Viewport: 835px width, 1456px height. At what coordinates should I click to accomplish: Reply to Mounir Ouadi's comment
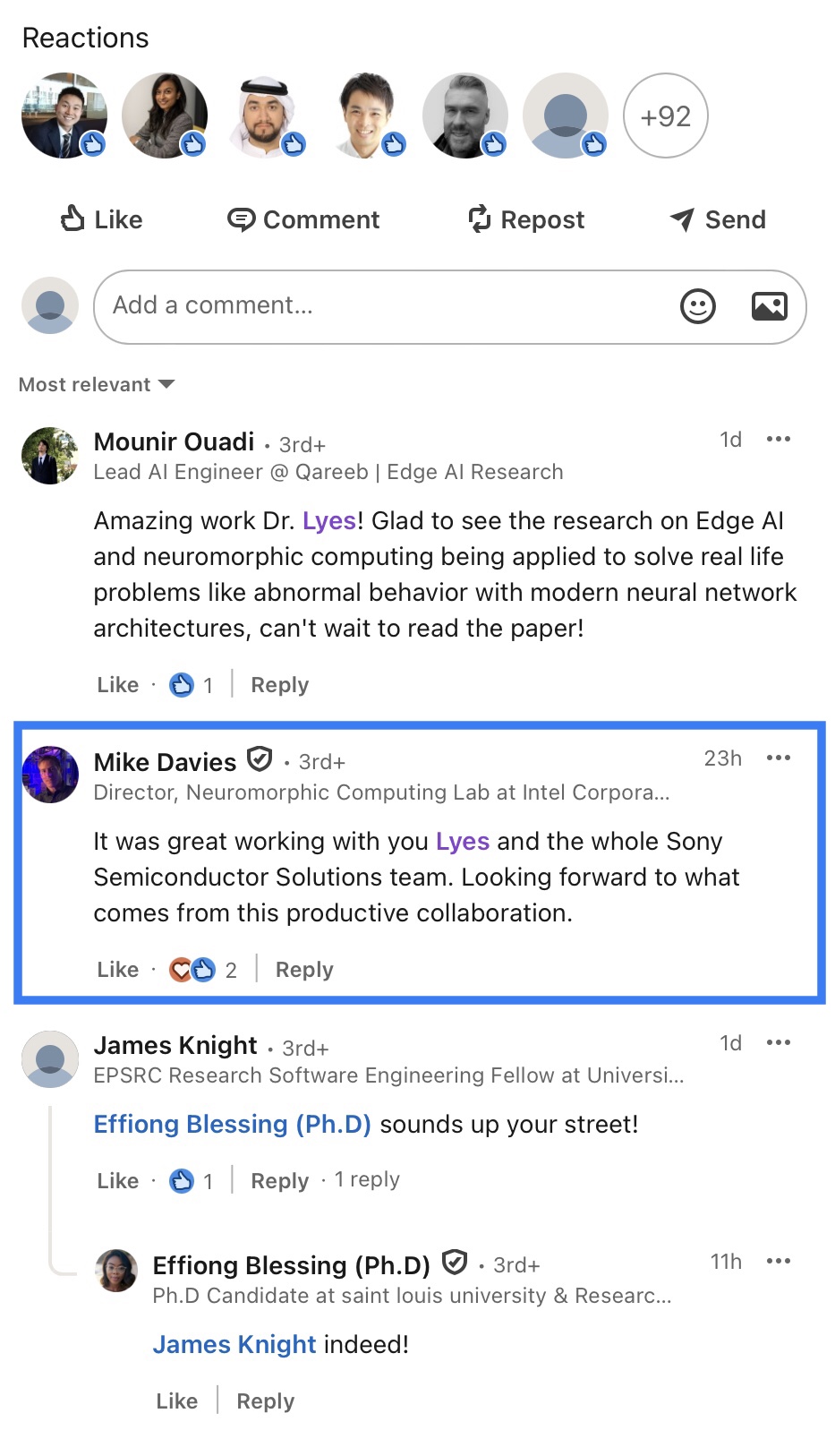click(x=279, y=685)
